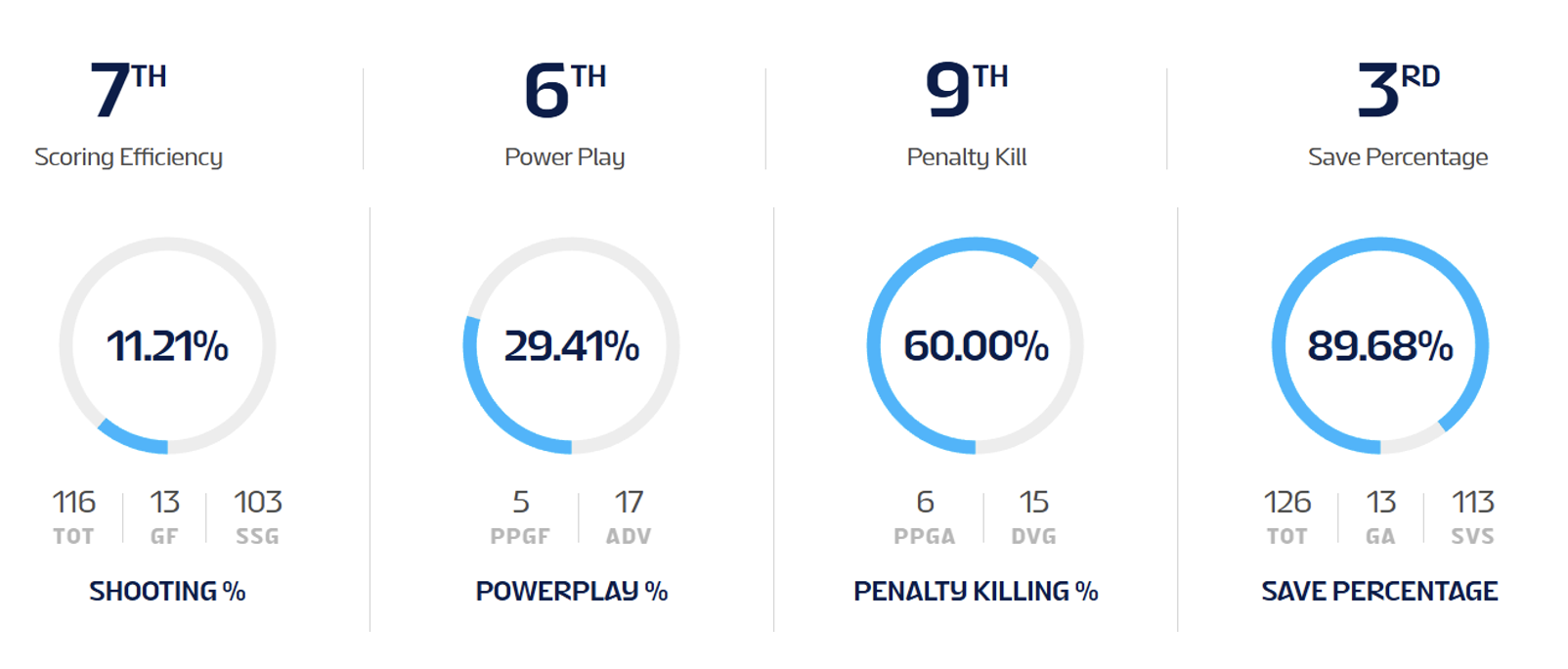Click the 3RD Save Percentage rank
1568x669 pixels.
[x=1398, y=91]
